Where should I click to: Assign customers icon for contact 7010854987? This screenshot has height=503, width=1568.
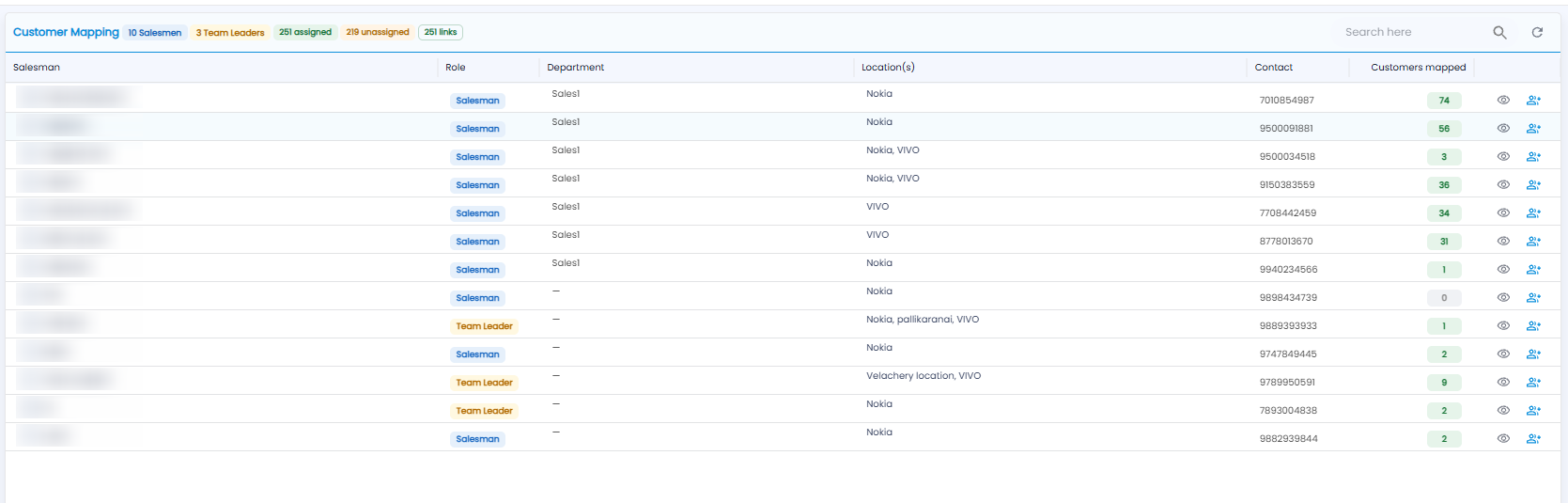tap(1533, 100)
